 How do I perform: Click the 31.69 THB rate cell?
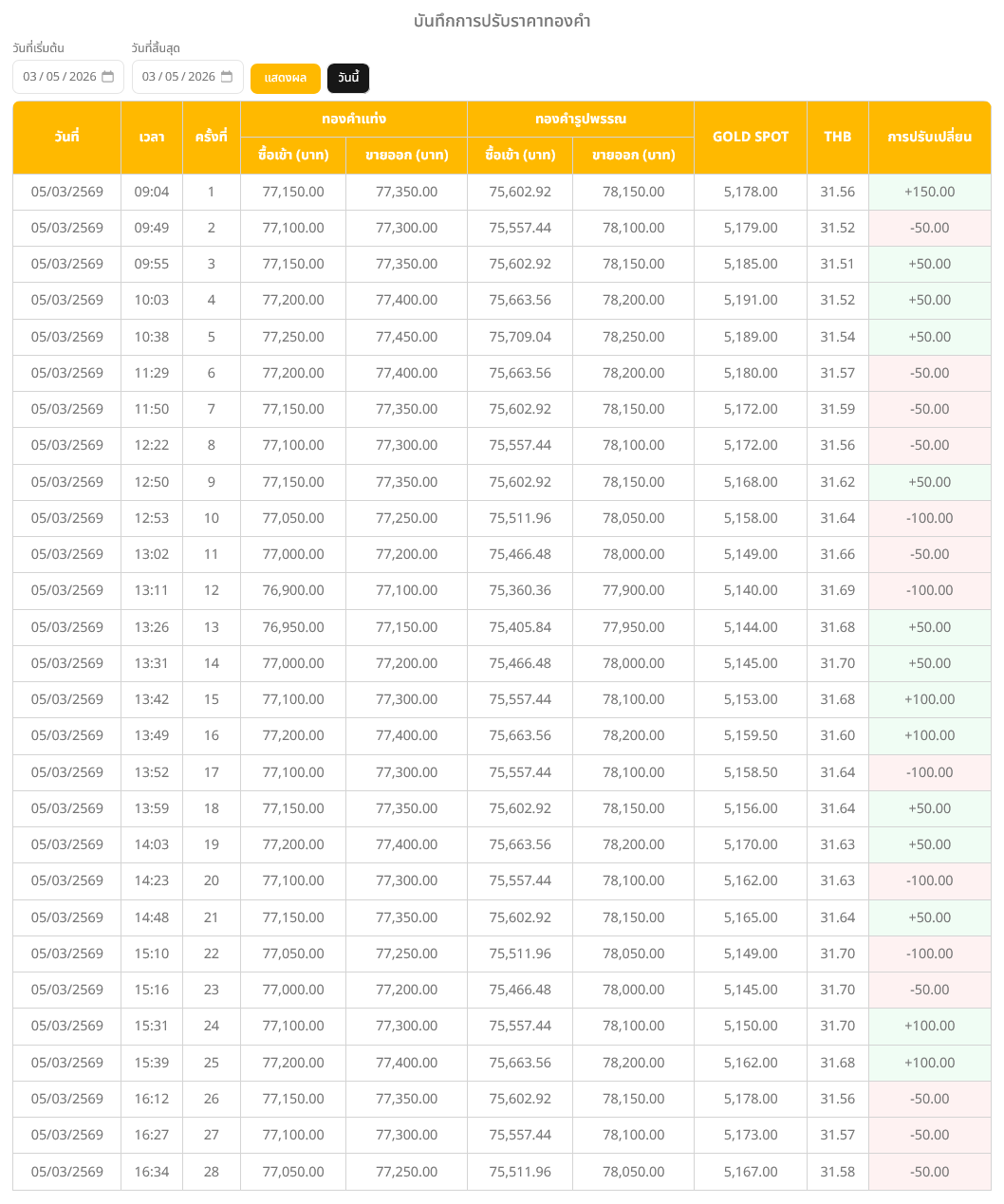(x=837, y=590)
